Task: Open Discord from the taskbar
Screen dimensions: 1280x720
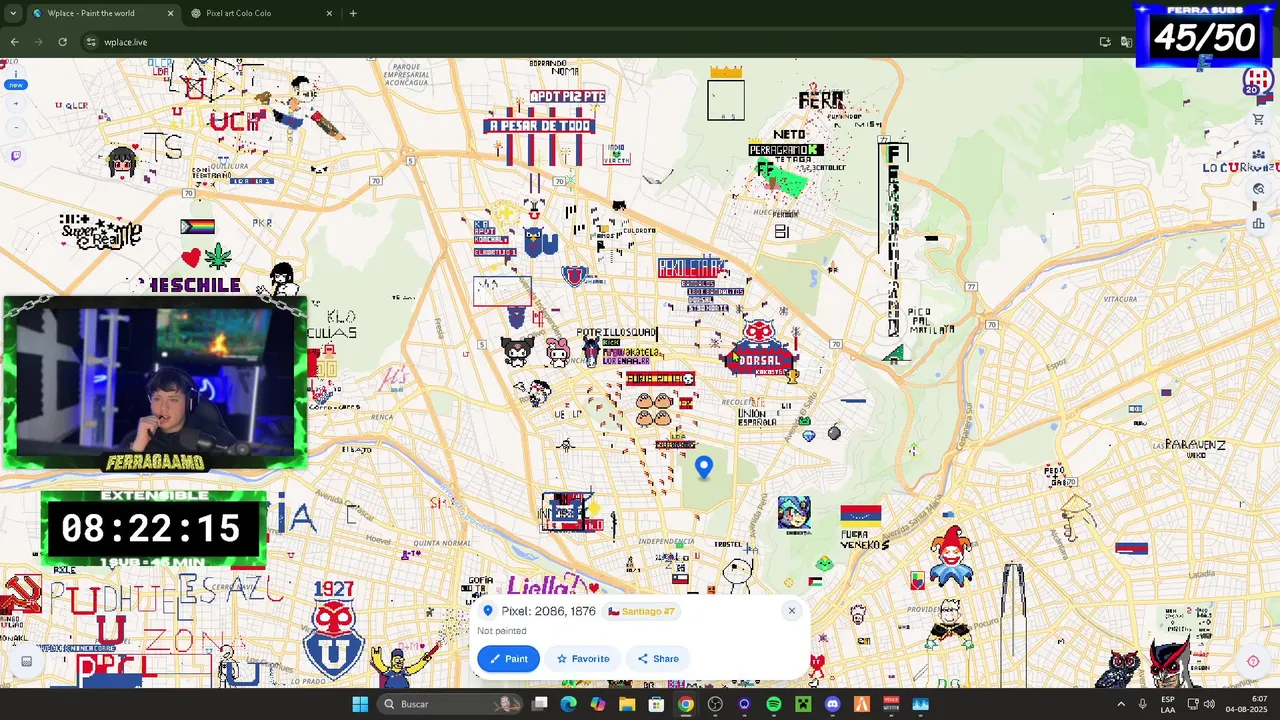Action: (832, 704)
